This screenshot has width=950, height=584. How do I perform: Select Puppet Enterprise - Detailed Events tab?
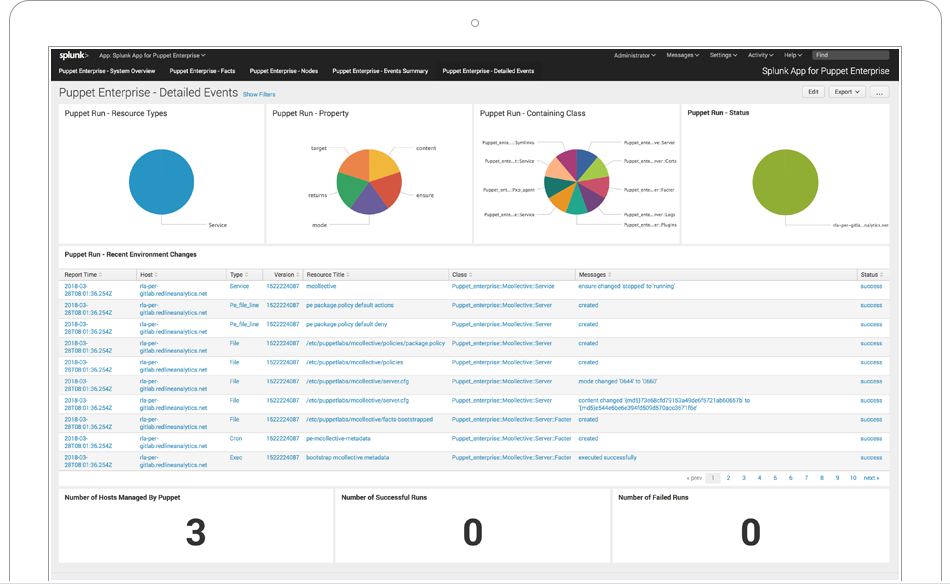point(488,71)
